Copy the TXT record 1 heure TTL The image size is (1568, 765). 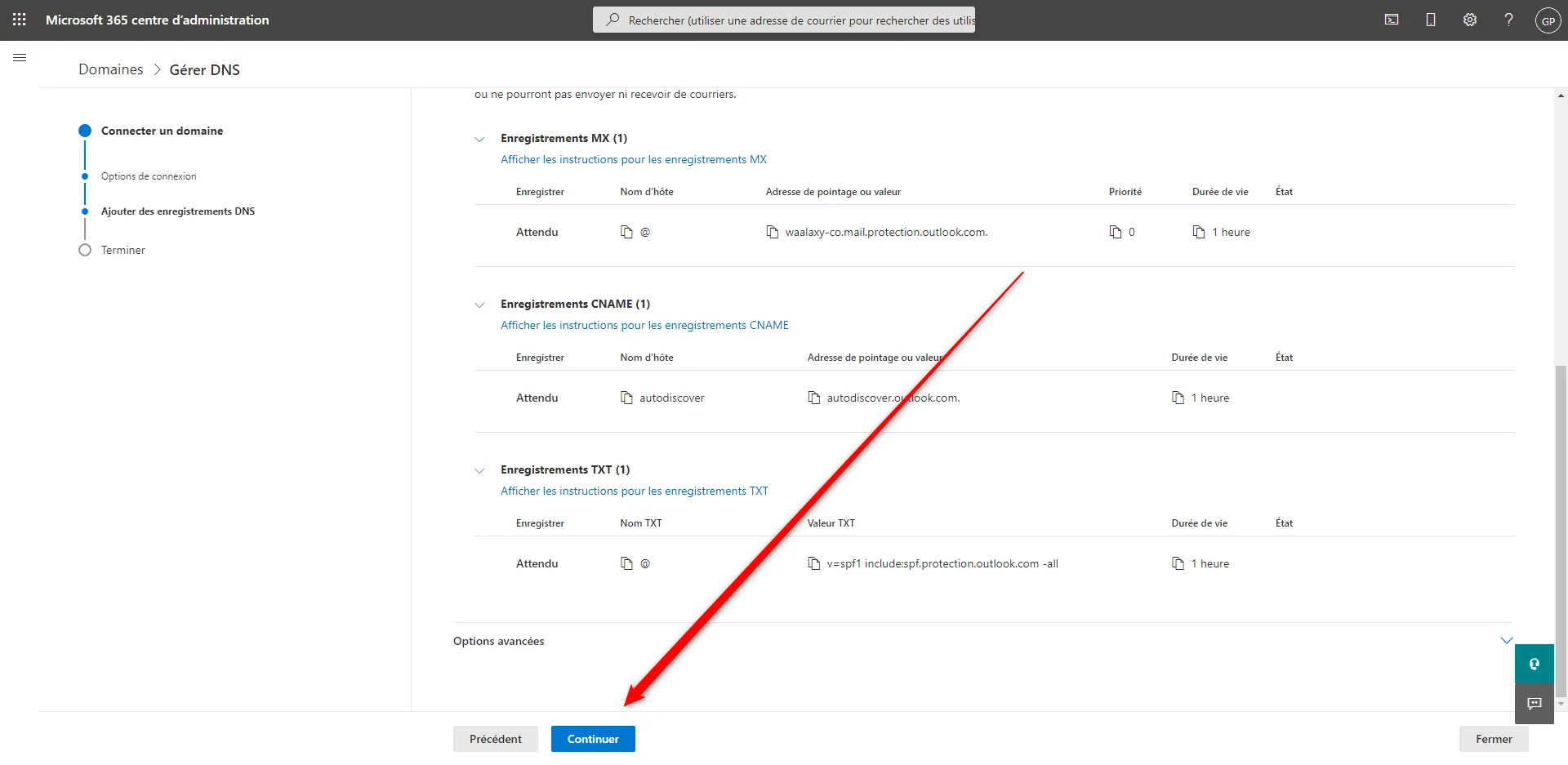(1178, 563)
